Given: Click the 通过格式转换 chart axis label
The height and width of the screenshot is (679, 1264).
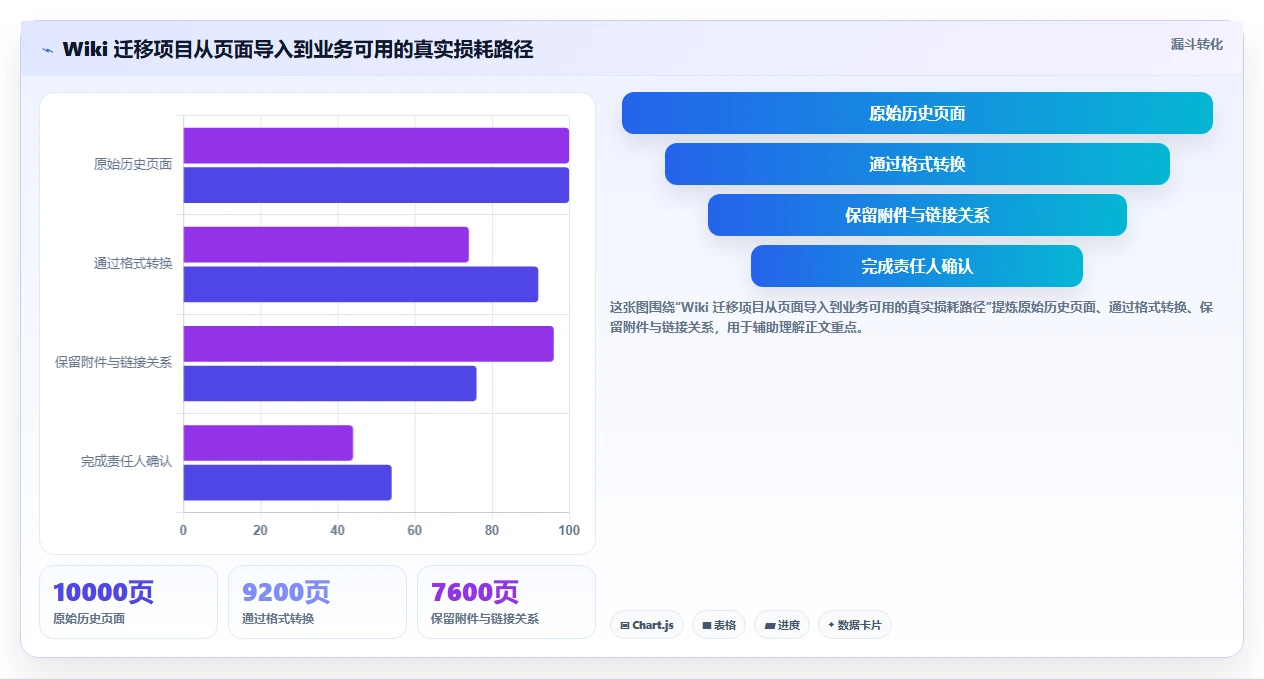Looking at the screenshot, I should tap(133, 264).
